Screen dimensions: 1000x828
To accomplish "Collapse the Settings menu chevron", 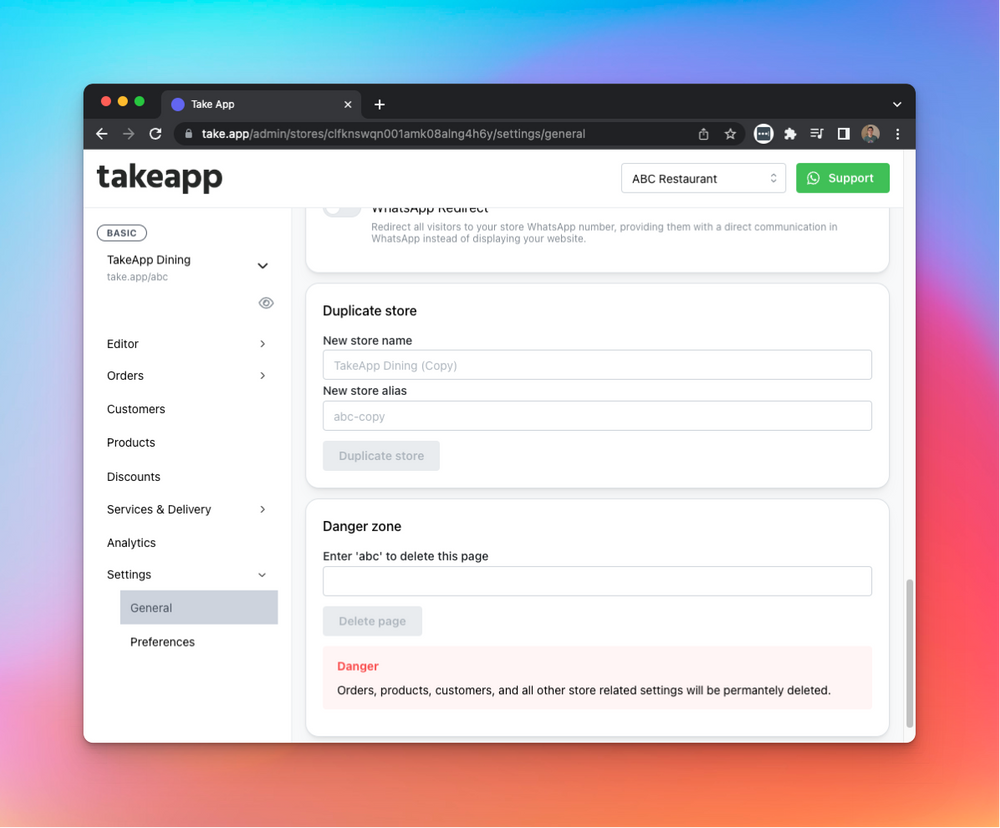I will [x=262, y=575].
